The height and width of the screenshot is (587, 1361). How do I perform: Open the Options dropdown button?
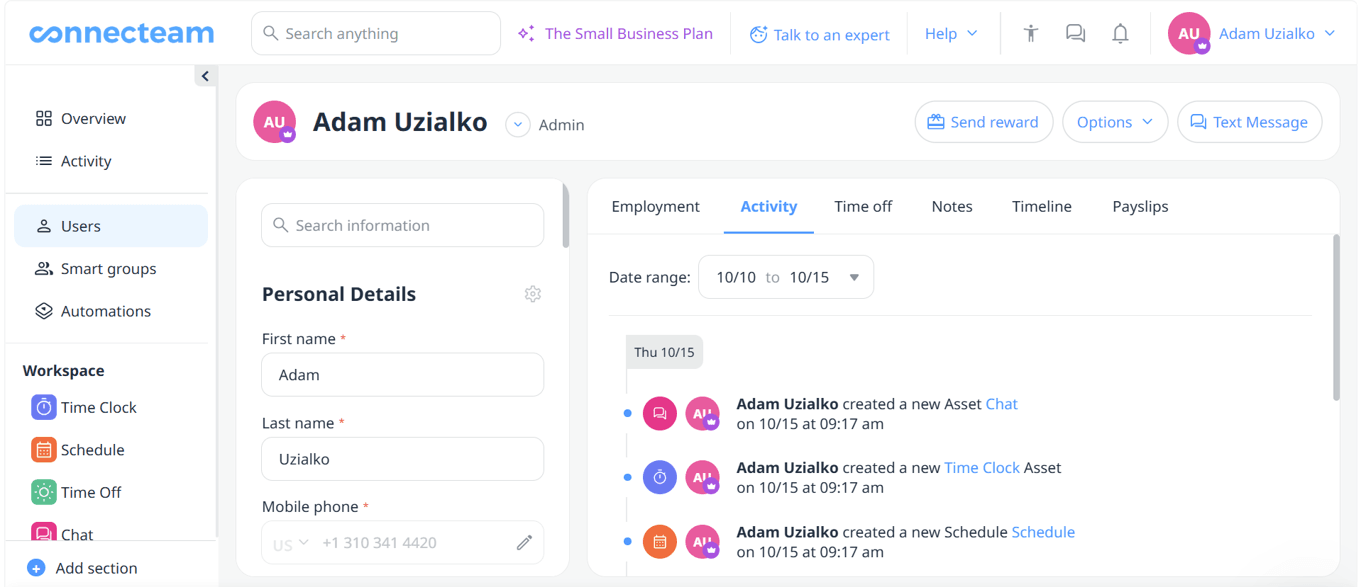[x=1114, y=122]
